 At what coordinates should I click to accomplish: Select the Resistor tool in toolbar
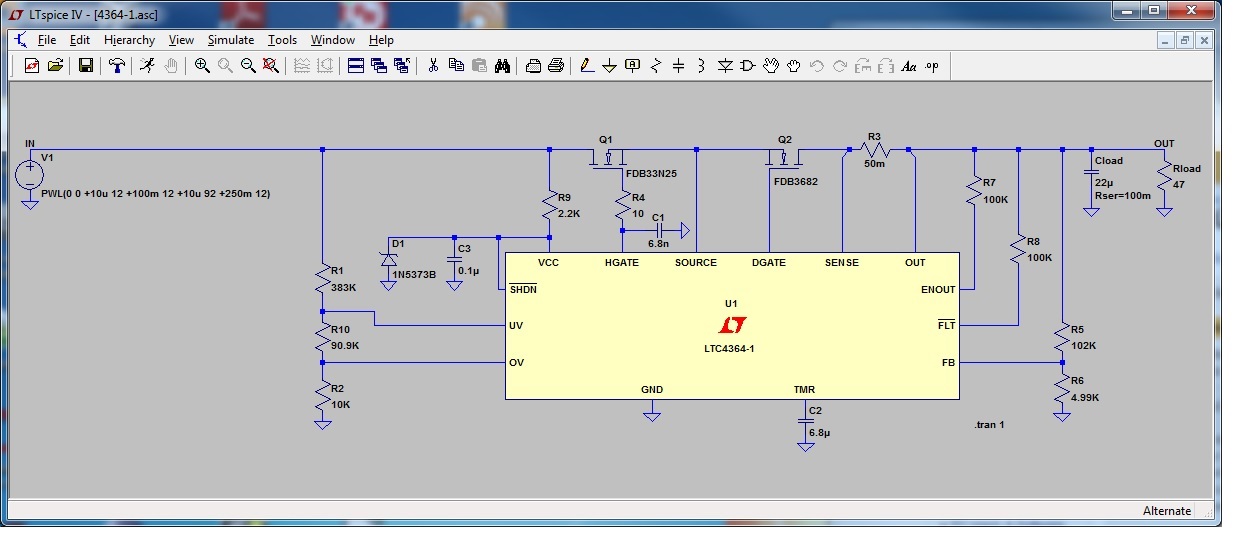point(656,66)
